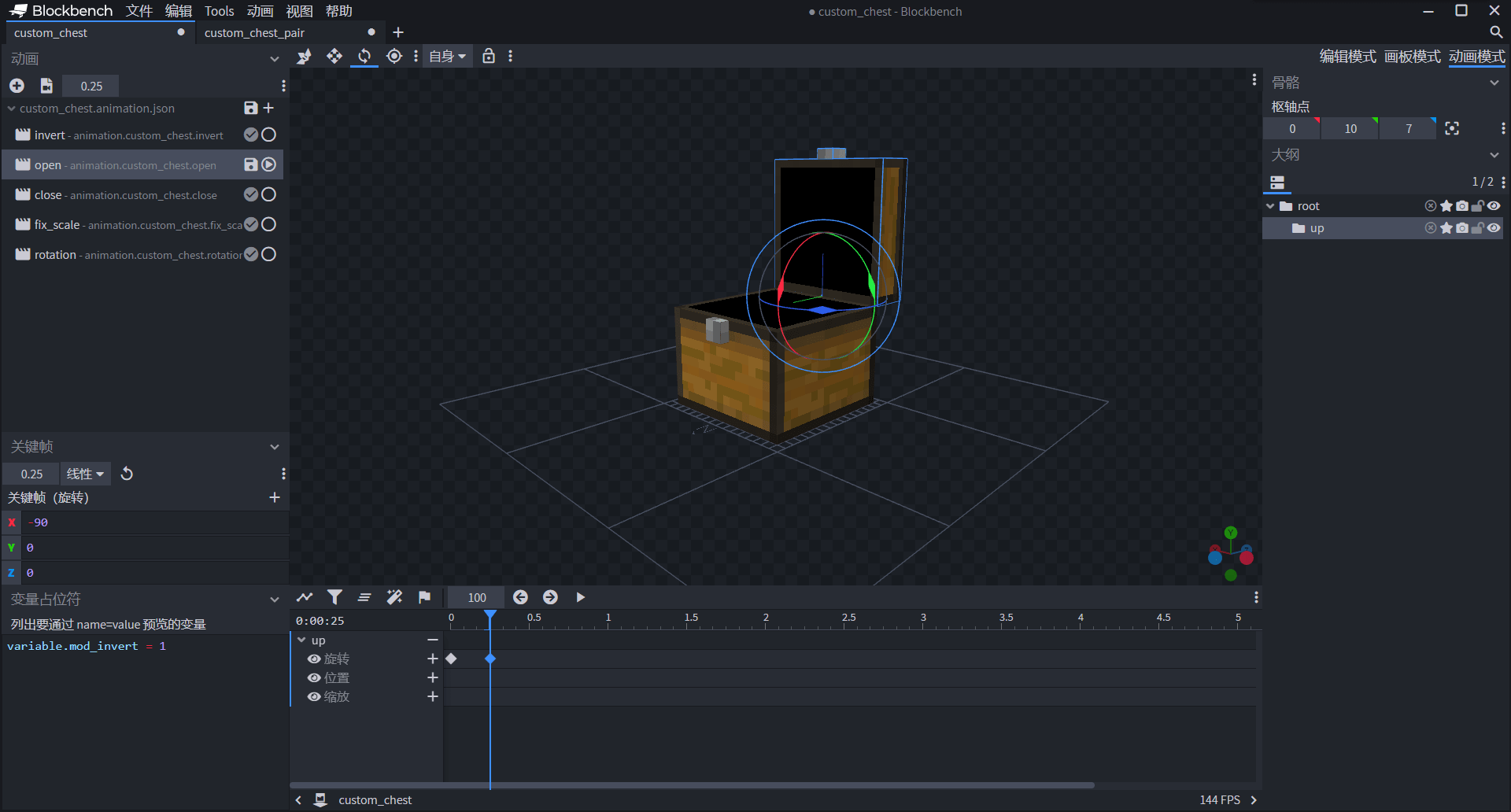Collapse the animation panel

(275, 59)
